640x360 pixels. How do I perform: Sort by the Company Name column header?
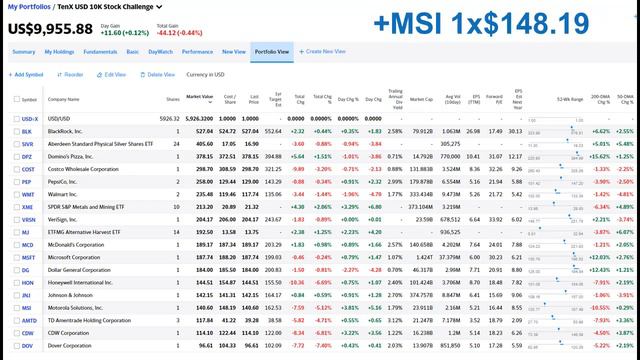tap(63, 99)
